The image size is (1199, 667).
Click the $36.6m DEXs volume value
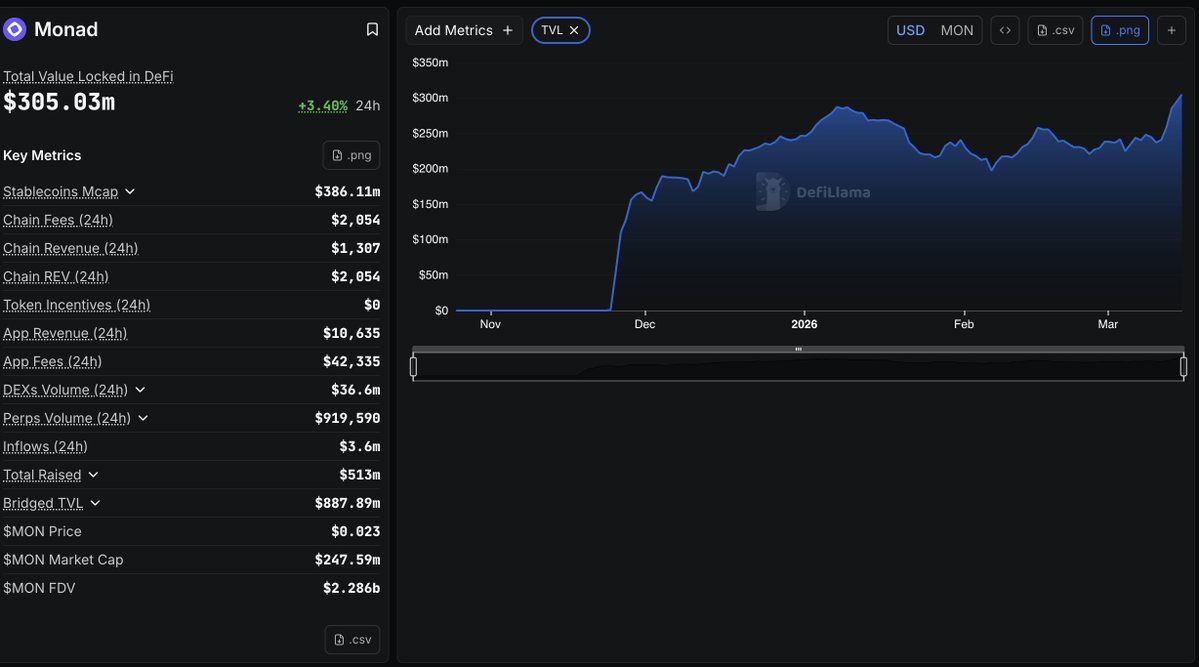[x=356, y=389]
